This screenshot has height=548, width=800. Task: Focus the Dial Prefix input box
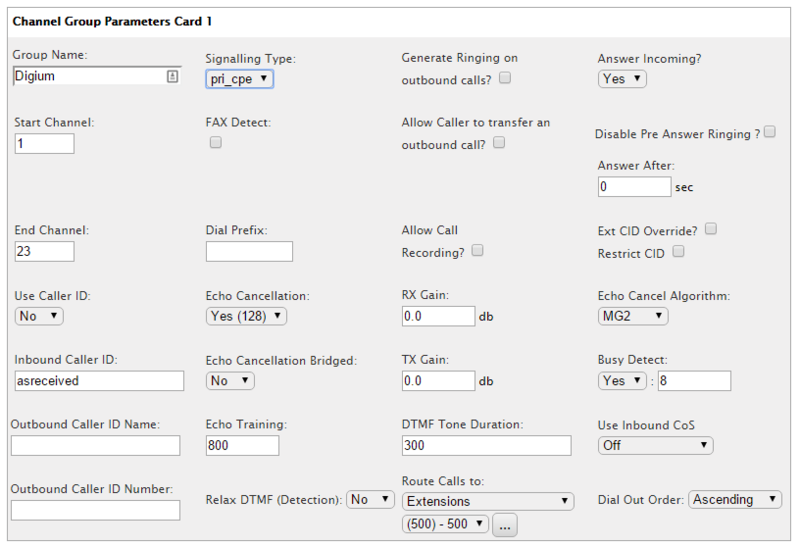point(249,251)
